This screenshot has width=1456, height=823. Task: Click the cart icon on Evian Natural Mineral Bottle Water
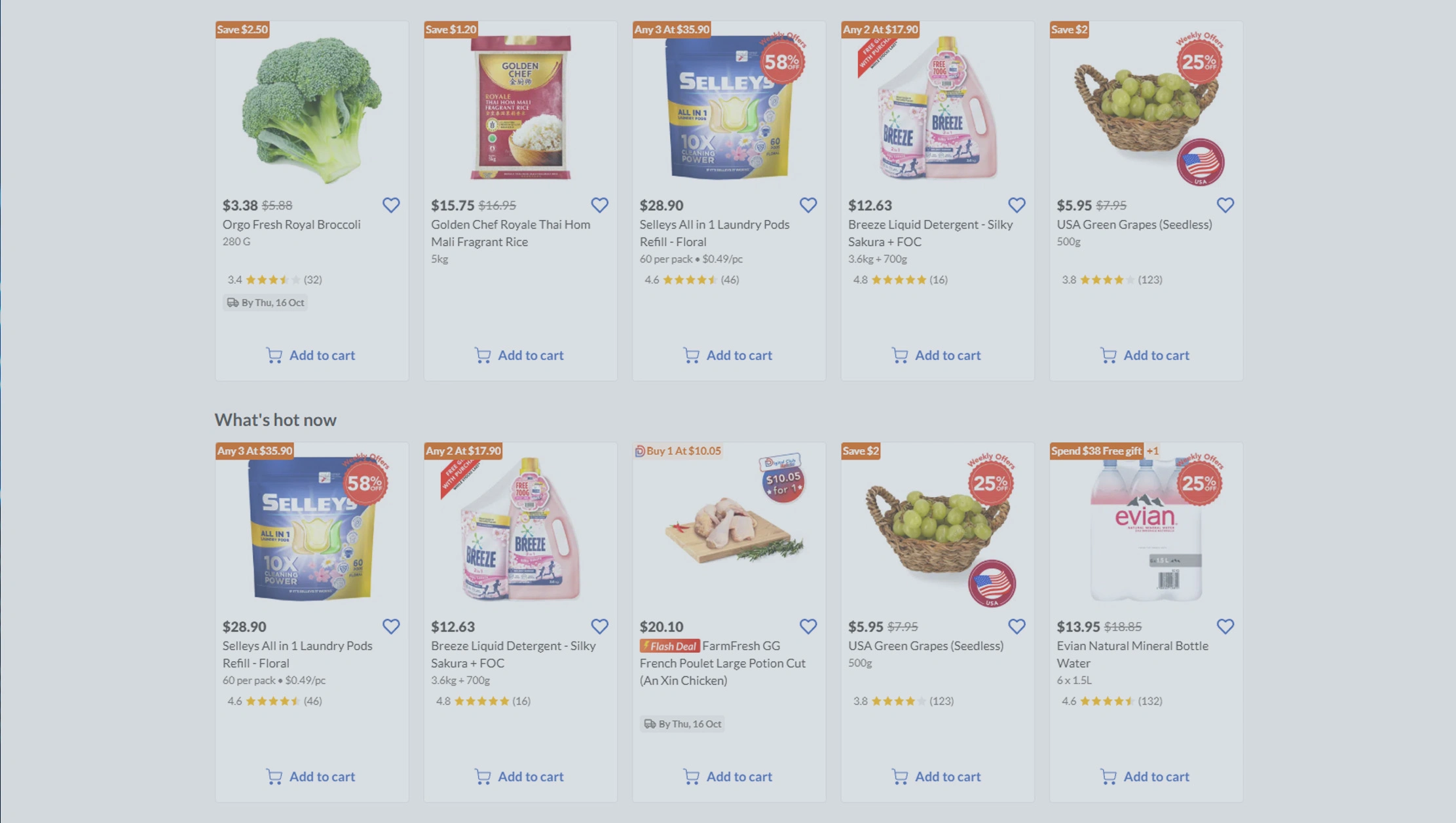[x=1108, y=777]
